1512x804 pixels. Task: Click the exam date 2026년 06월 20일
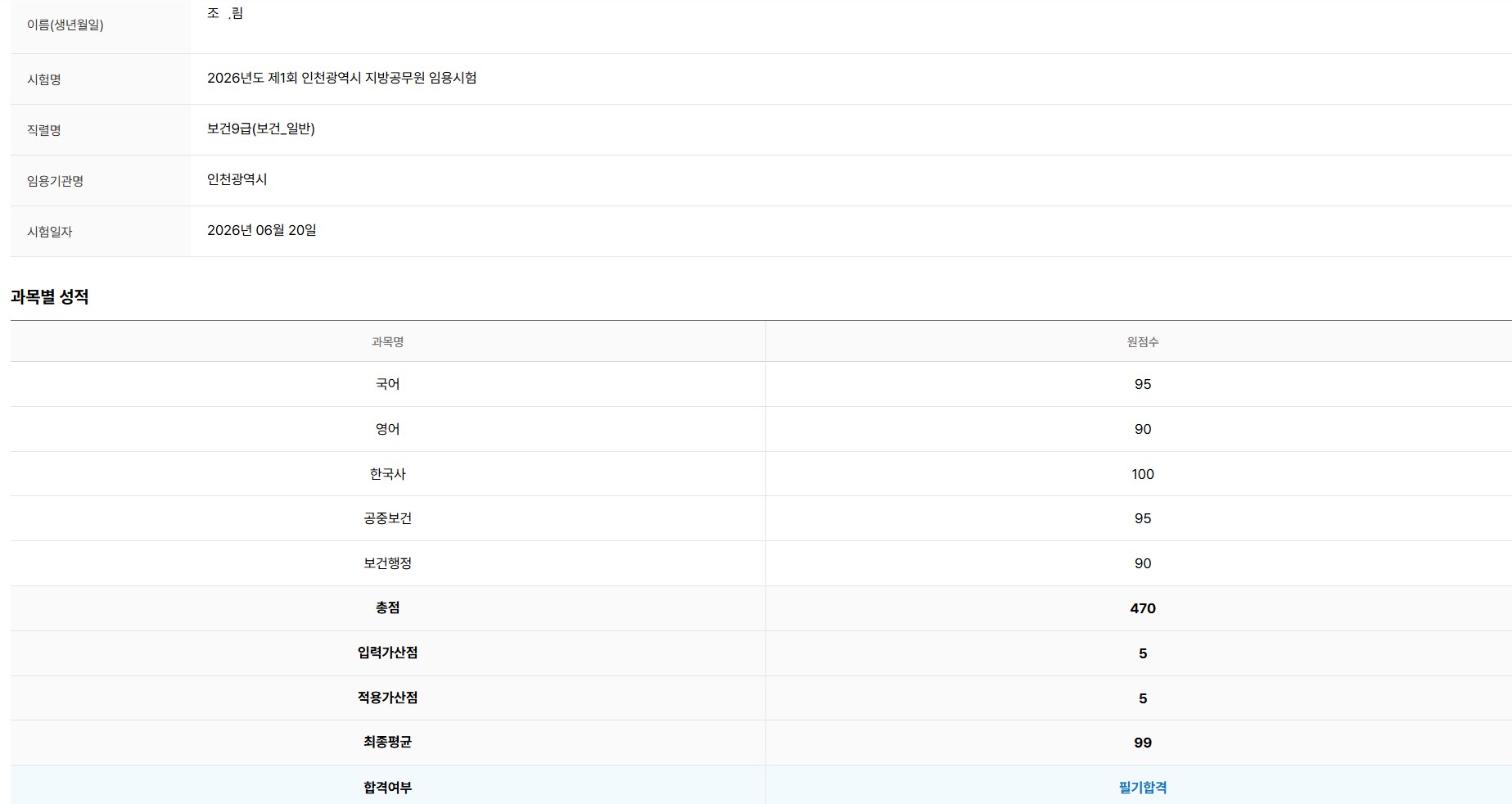tap(262, 230)
